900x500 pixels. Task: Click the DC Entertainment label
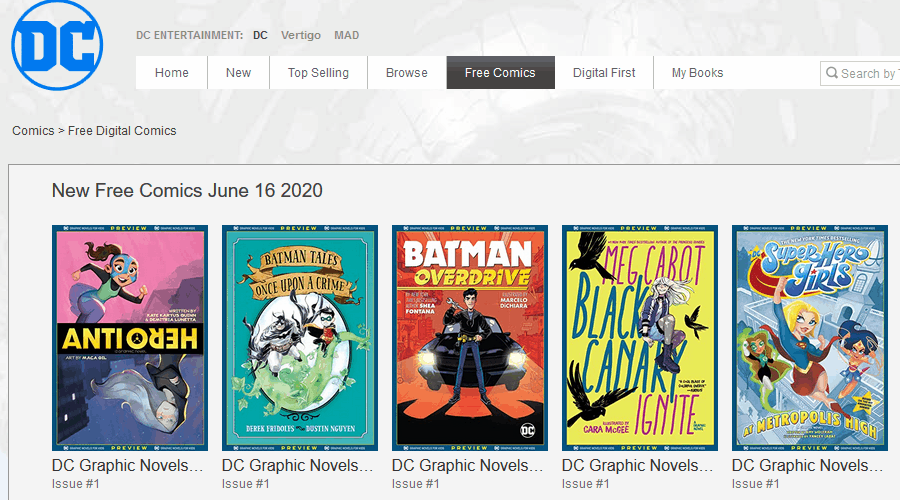pos(189,35)
